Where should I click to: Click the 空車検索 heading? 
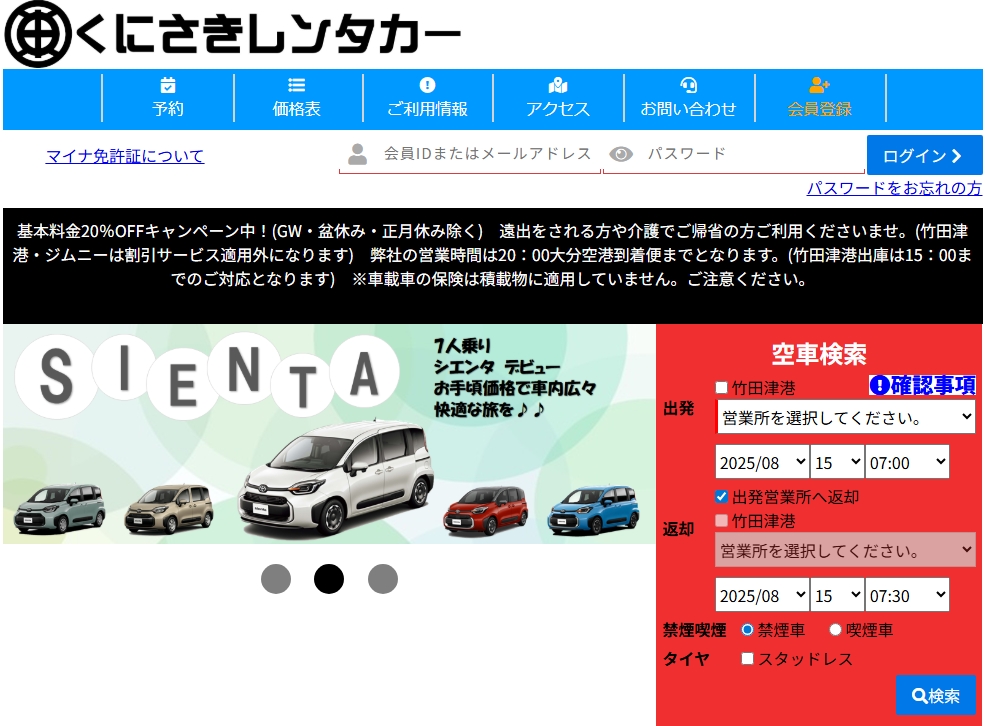pyautogui.click(x=819, y=354)
